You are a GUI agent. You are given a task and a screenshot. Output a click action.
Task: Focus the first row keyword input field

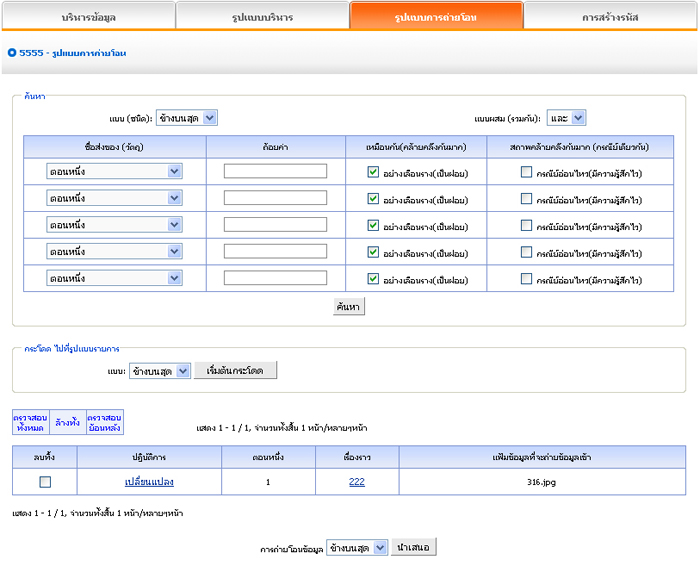(275, 171)
